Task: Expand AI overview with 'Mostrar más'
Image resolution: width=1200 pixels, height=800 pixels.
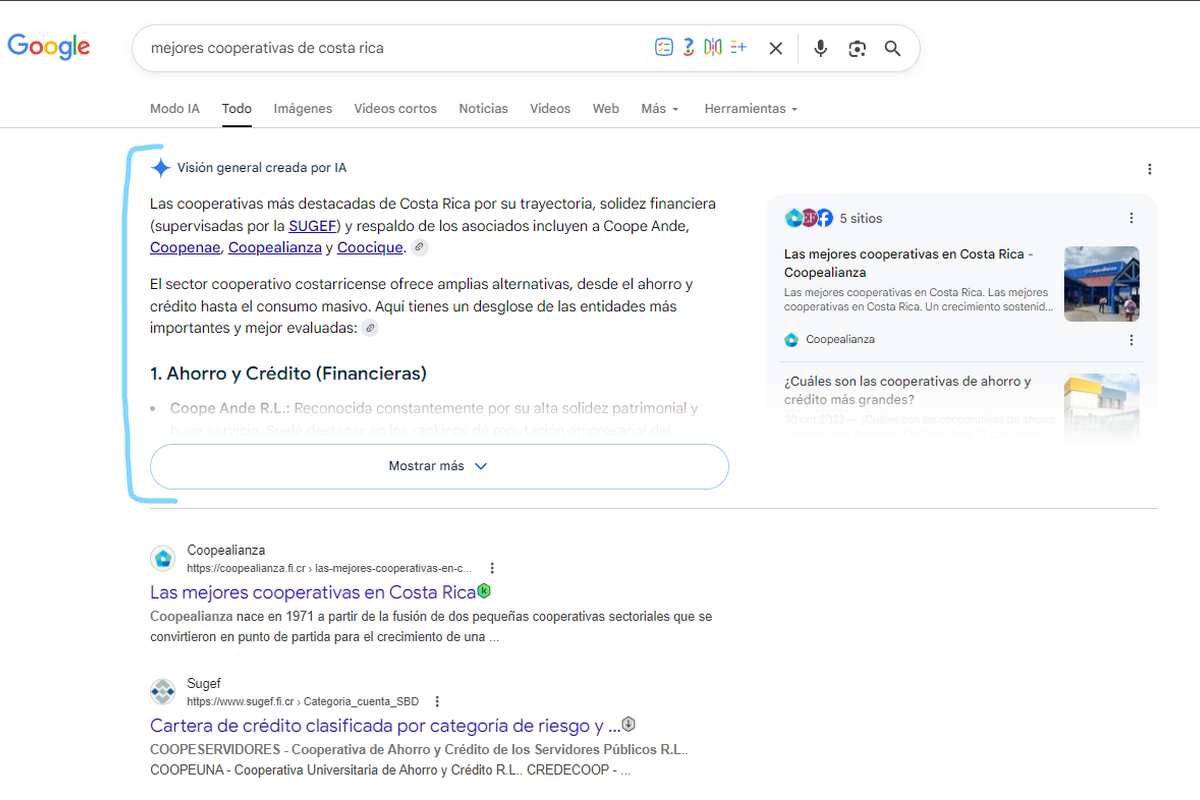Action: tap(439, 466)
